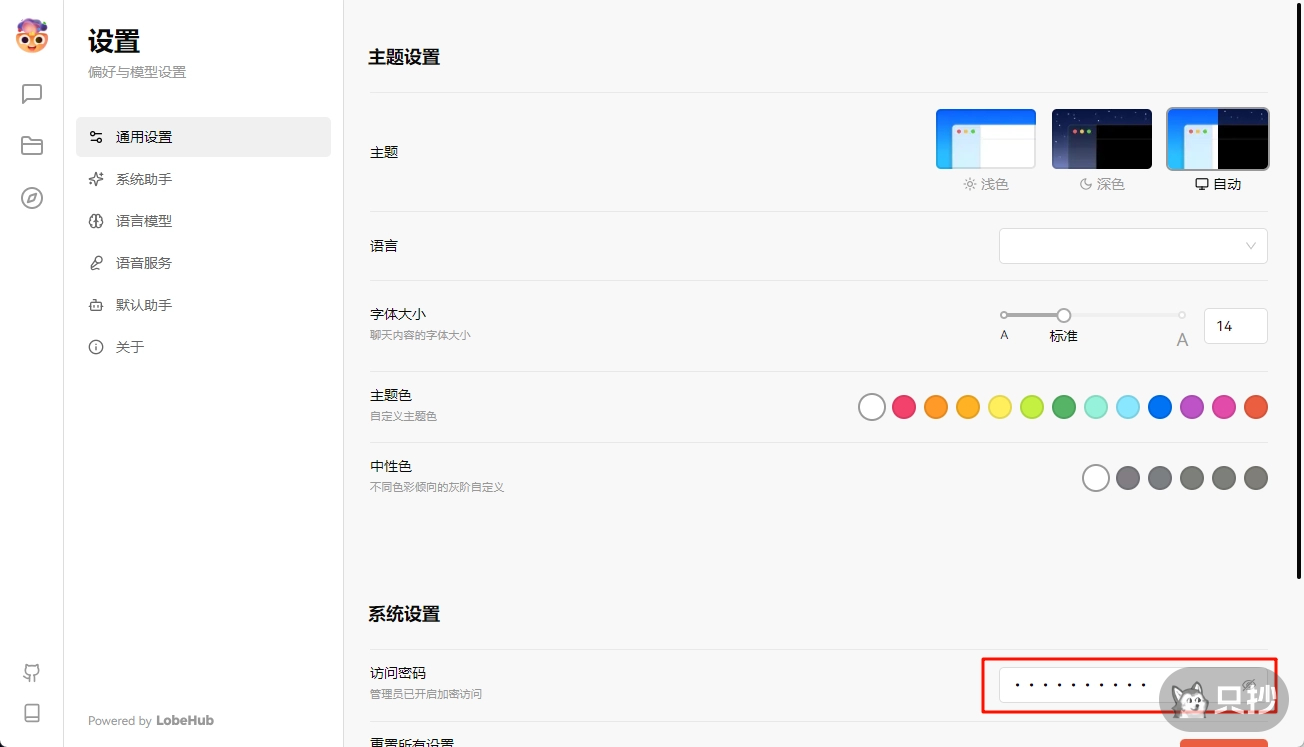Screen dimensions: 1304x747
Task: Open the 通用设置 settings section
Action: point(143,137)
